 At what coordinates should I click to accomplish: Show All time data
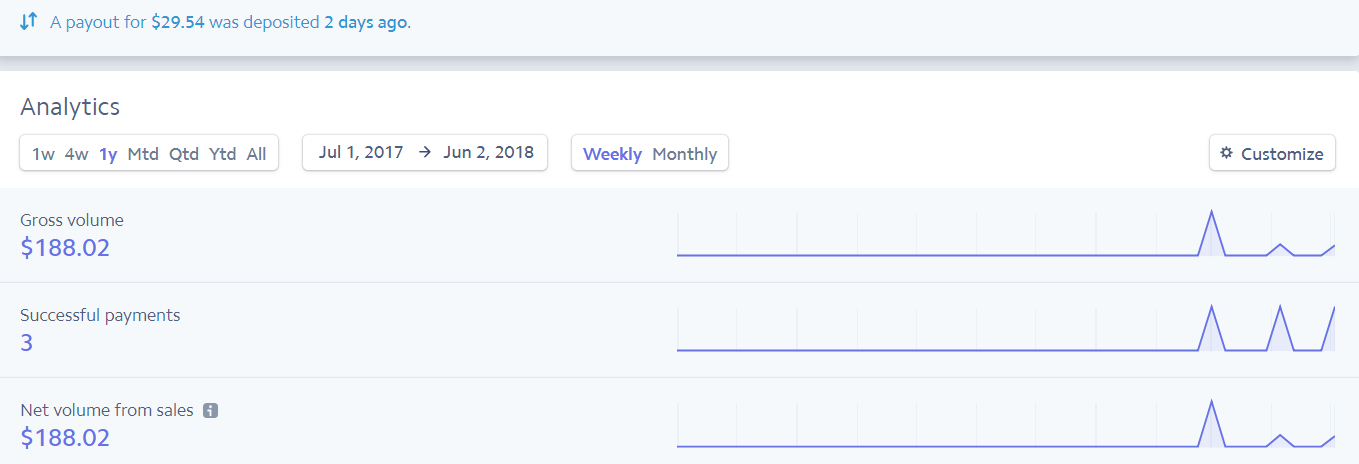256,154
